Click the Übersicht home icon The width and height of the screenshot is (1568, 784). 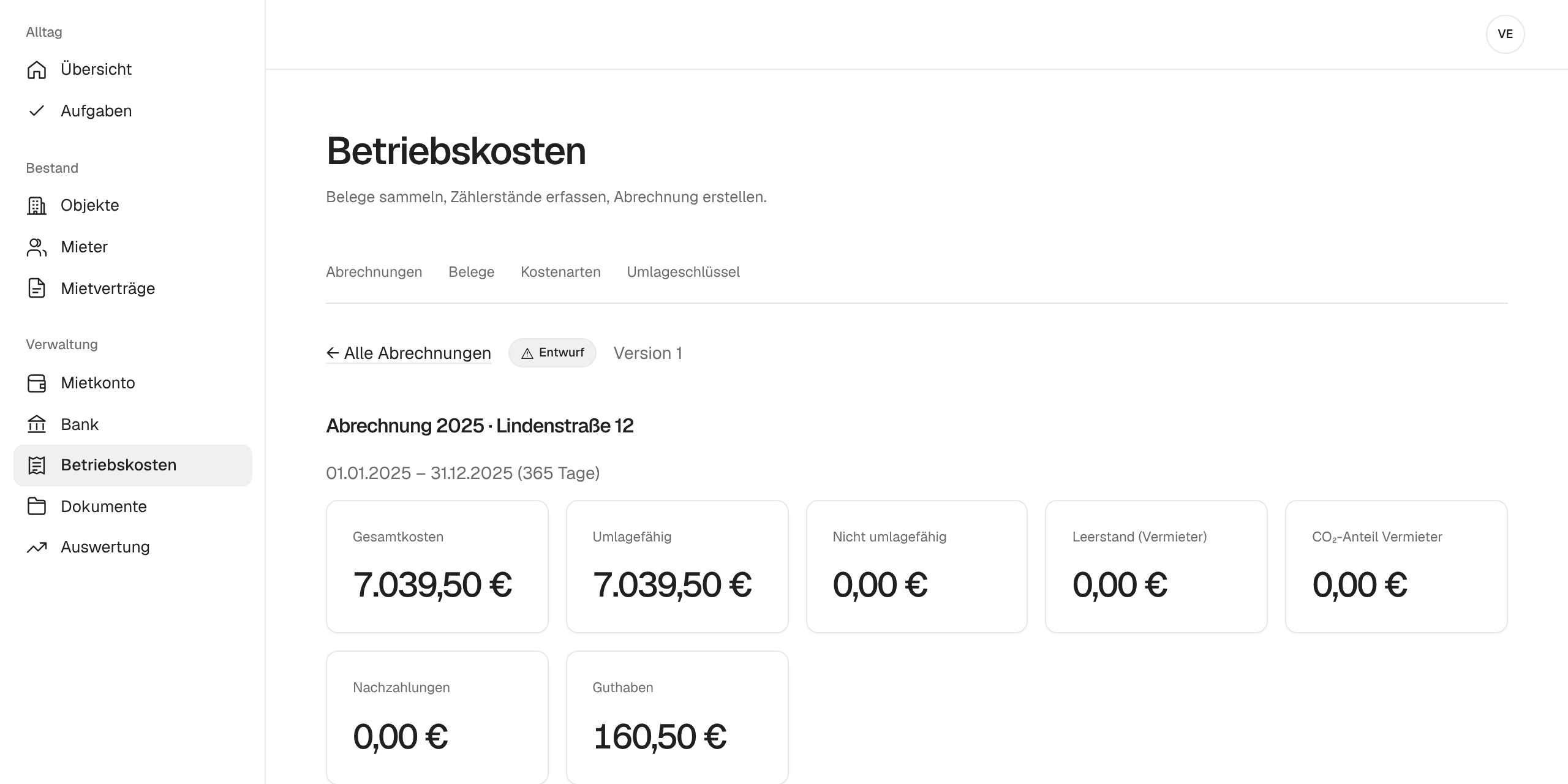pyautogui.click(x=37, y=70)
